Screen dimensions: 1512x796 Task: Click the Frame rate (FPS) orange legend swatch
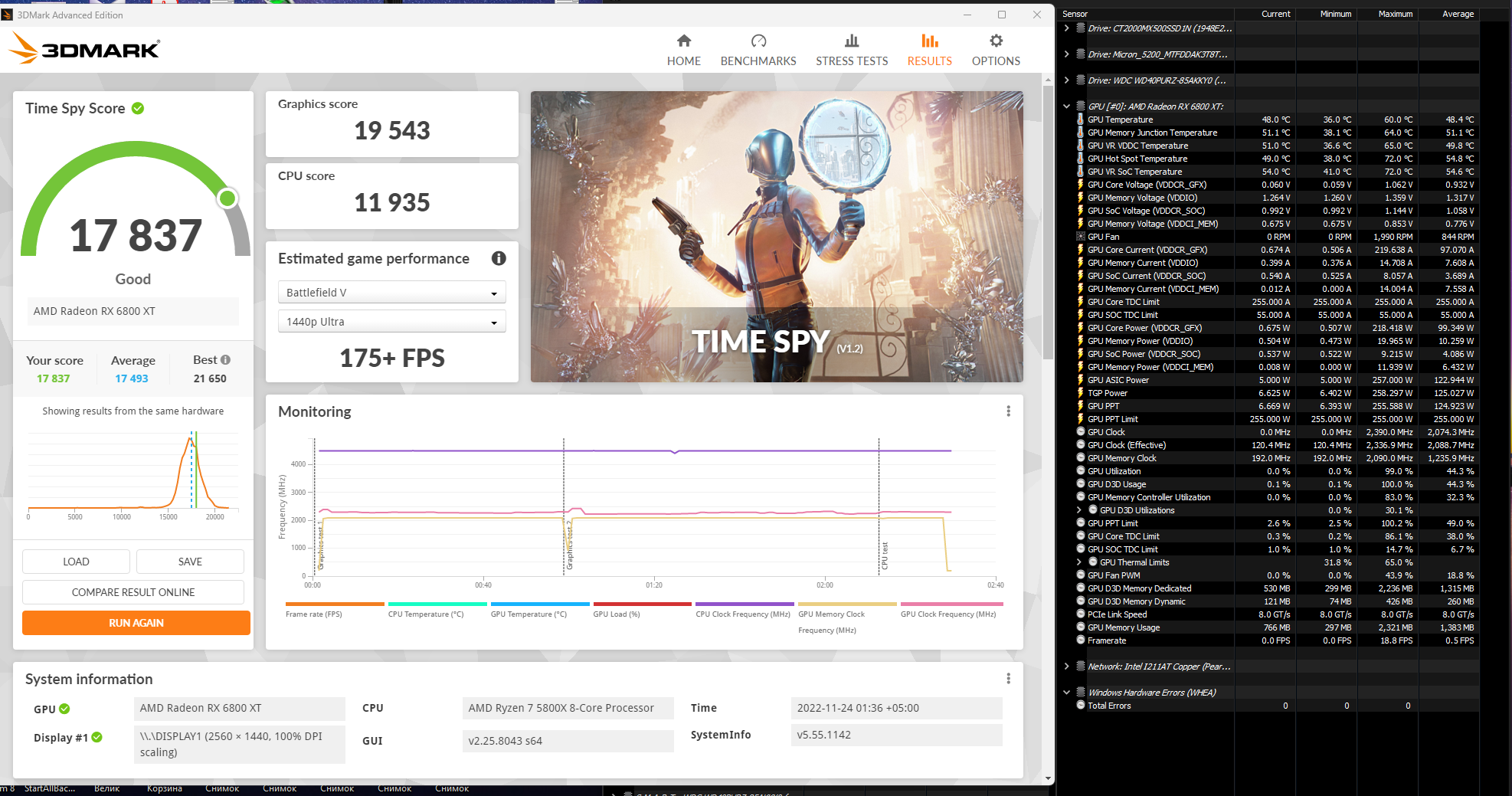click(335, 604)
